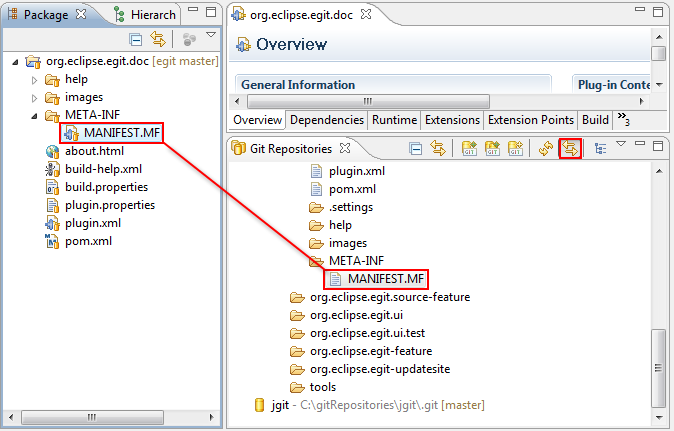
Task: Toggle Link with Editor in Git Repositories
Action: (x=570, y=149)
